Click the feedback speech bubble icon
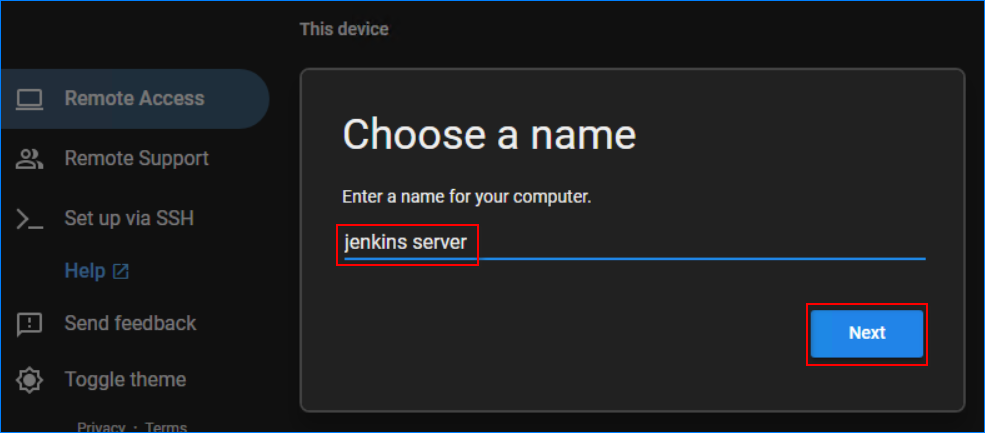Image resolution: width=985 pixels, height=433 pixels. [30, 324]
